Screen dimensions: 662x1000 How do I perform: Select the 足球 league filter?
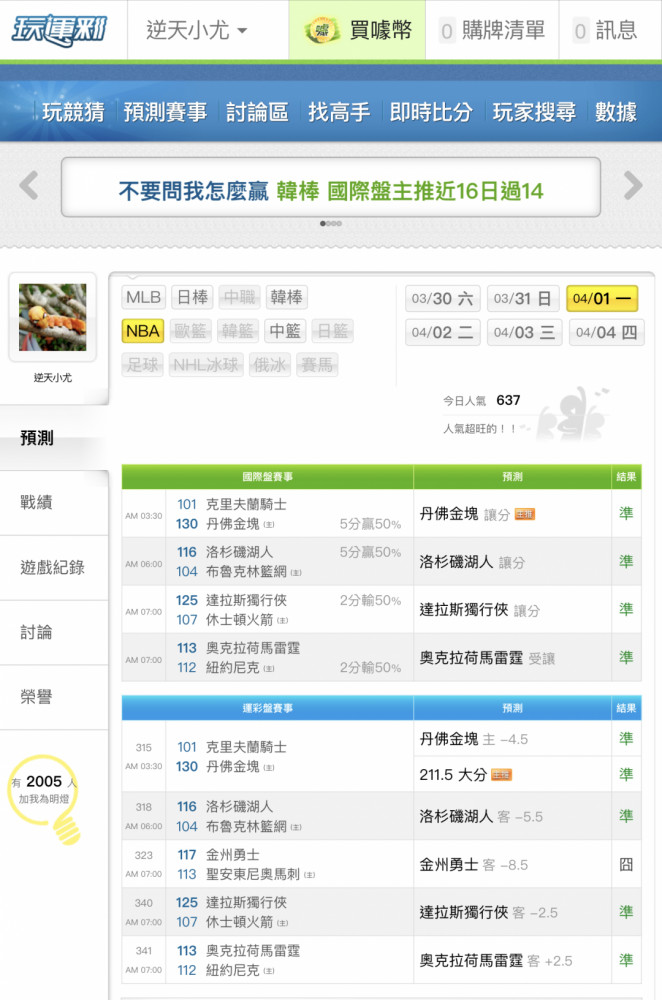142,365
